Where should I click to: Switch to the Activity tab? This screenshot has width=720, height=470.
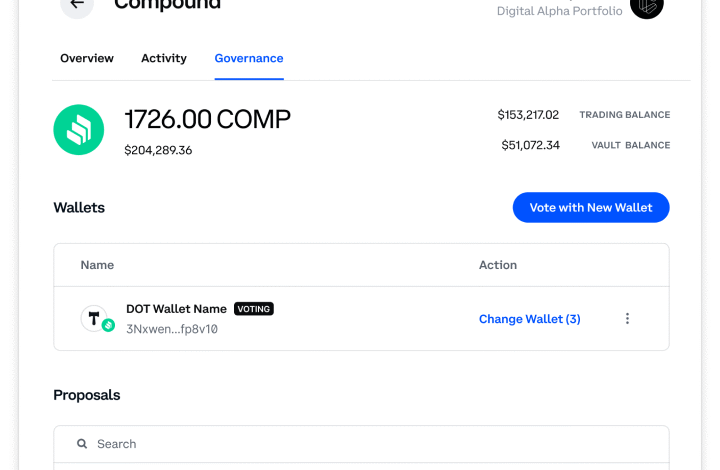(x=164, y=58)
